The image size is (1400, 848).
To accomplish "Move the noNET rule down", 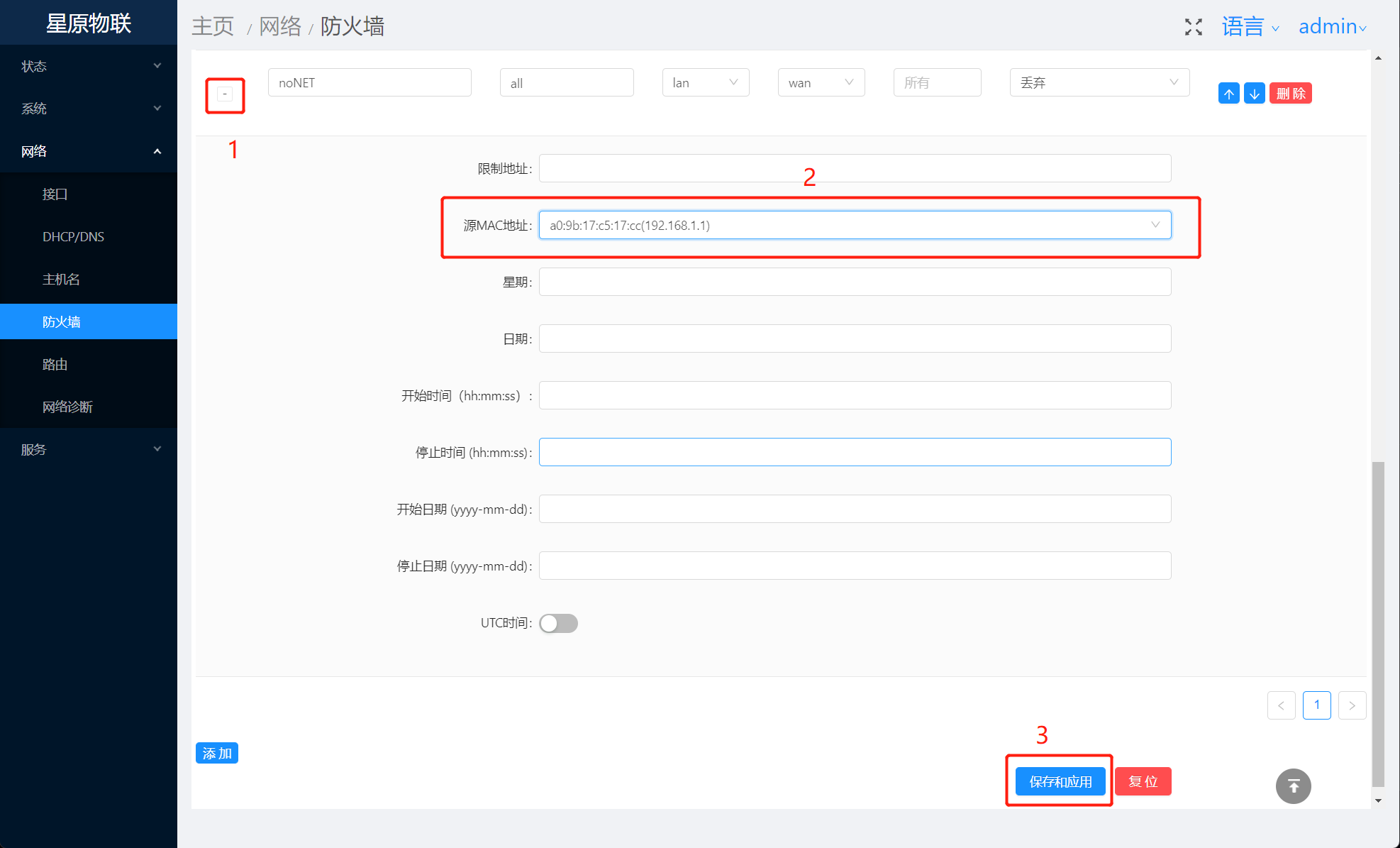I will pos(1254,94).
